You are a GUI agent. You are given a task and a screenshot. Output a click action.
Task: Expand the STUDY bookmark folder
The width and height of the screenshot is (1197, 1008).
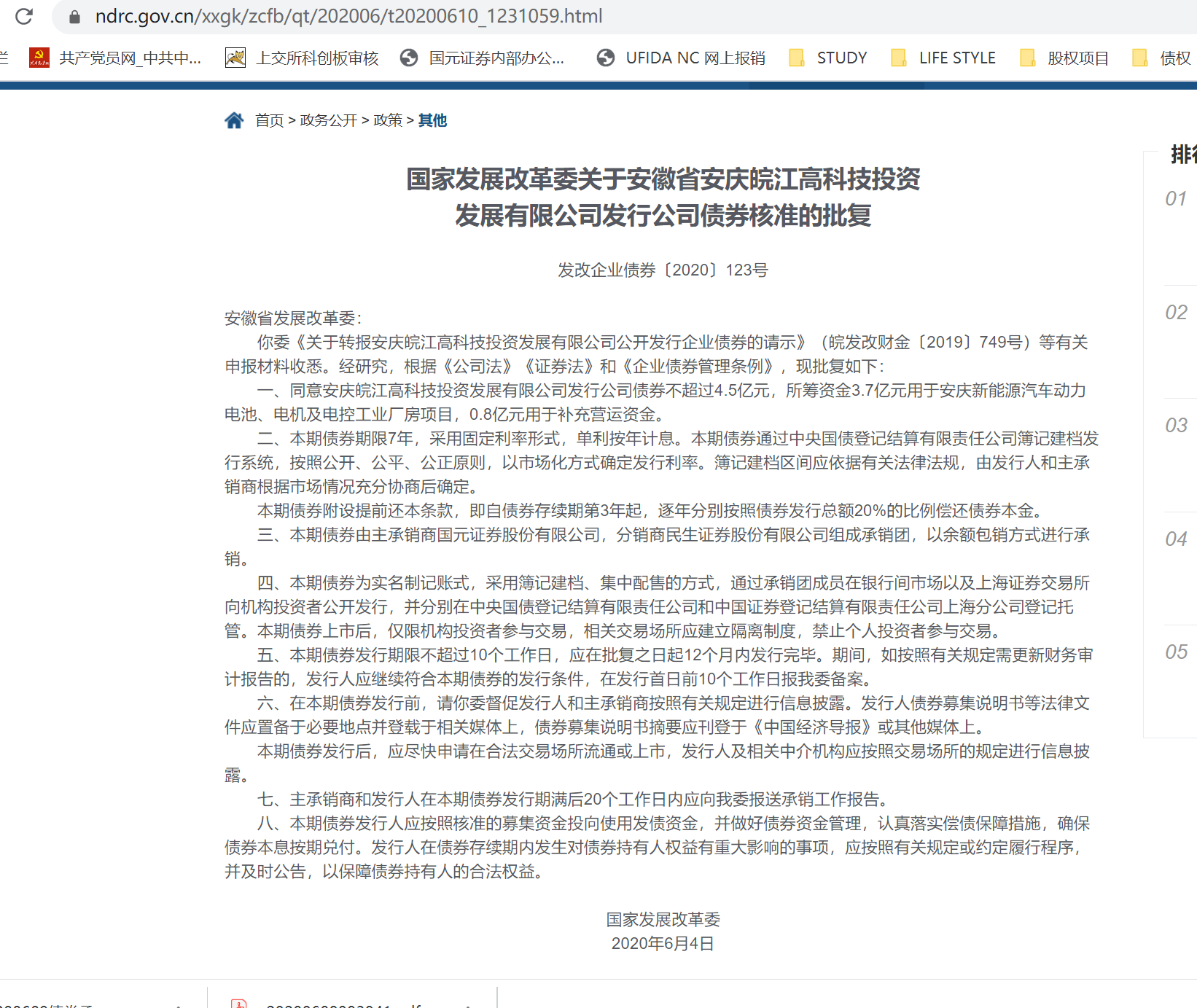point(828,58)
